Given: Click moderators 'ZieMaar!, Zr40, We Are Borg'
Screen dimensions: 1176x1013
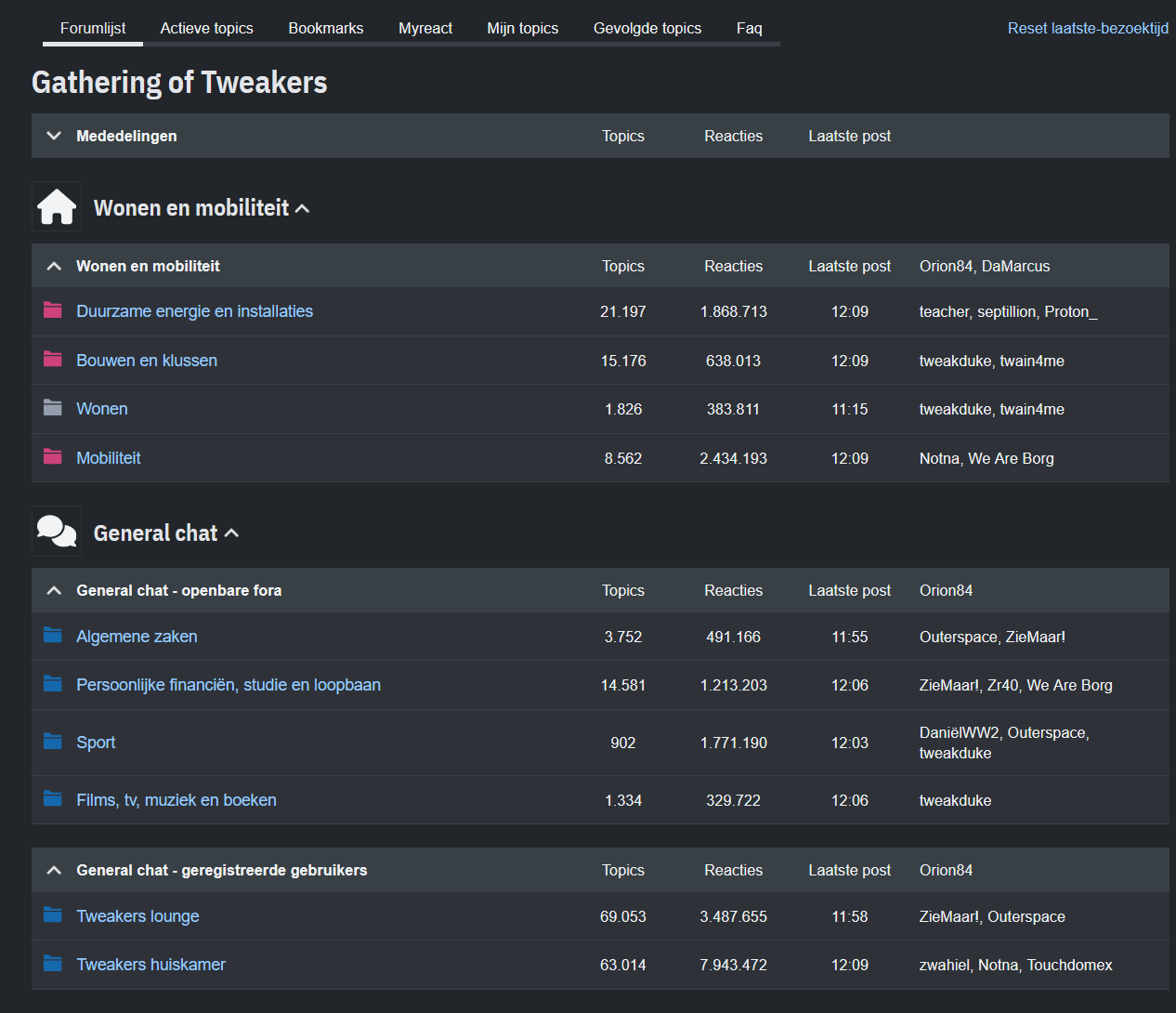Looking at the screenshot, I should (1015, 685).
